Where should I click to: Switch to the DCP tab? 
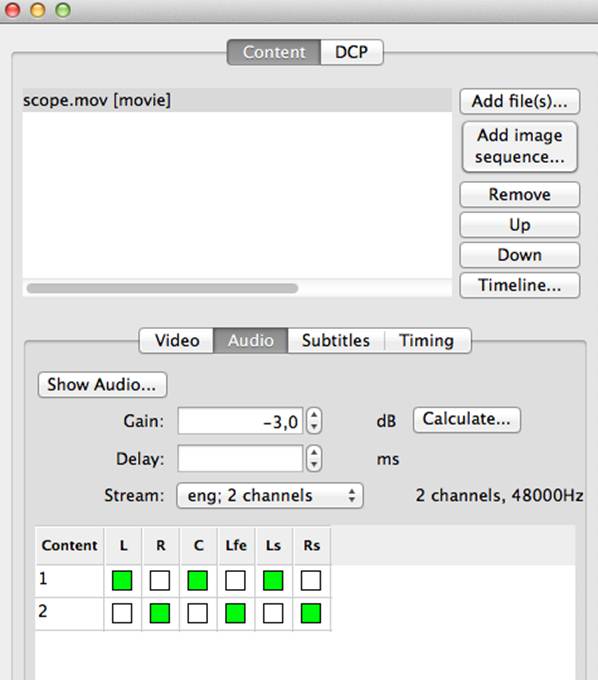coord(352,52)
